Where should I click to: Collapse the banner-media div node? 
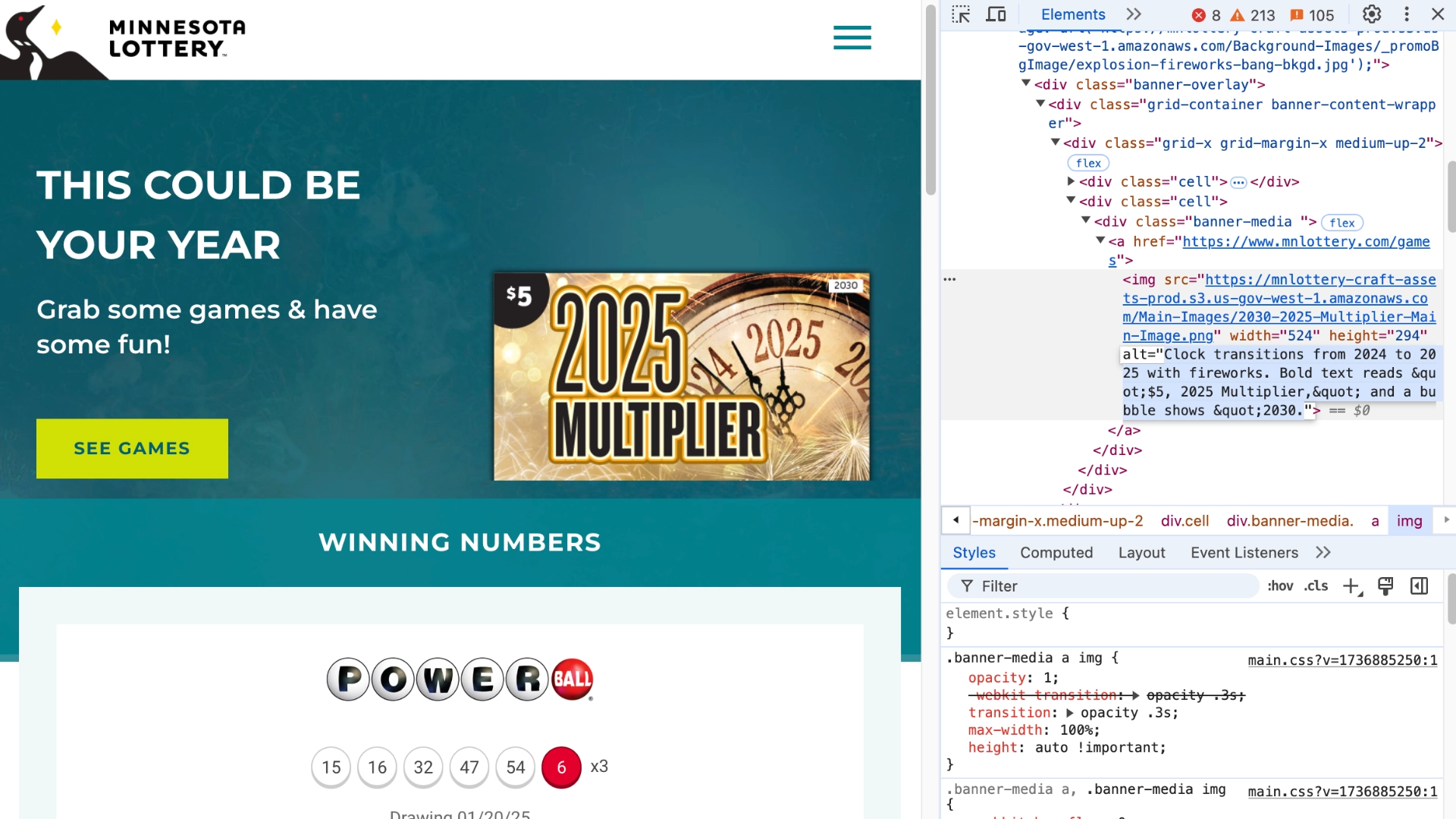[1085, 220]
